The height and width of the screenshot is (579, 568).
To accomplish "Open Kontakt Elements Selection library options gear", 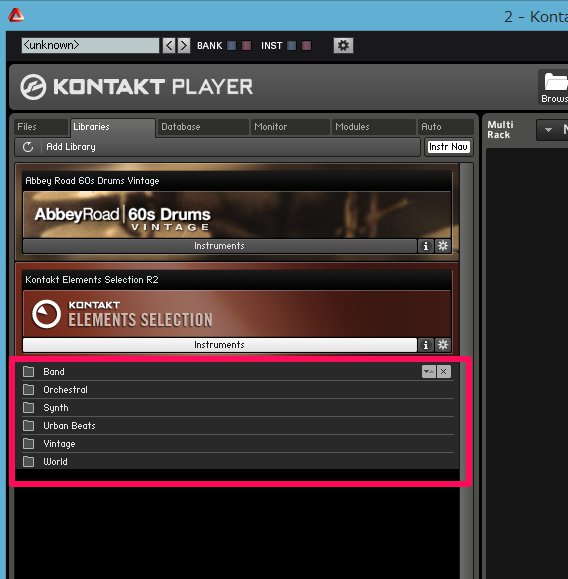I will coord(443,345).
